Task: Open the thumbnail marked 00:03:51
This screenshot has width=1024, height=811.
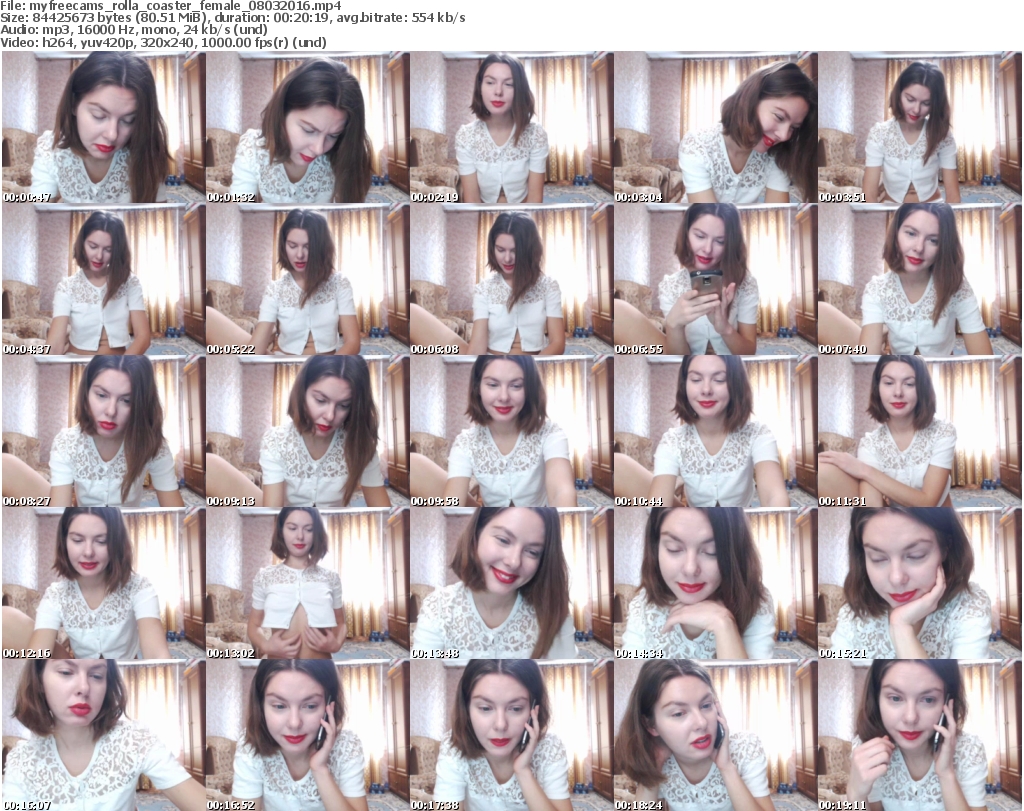Action: point(920,127)
